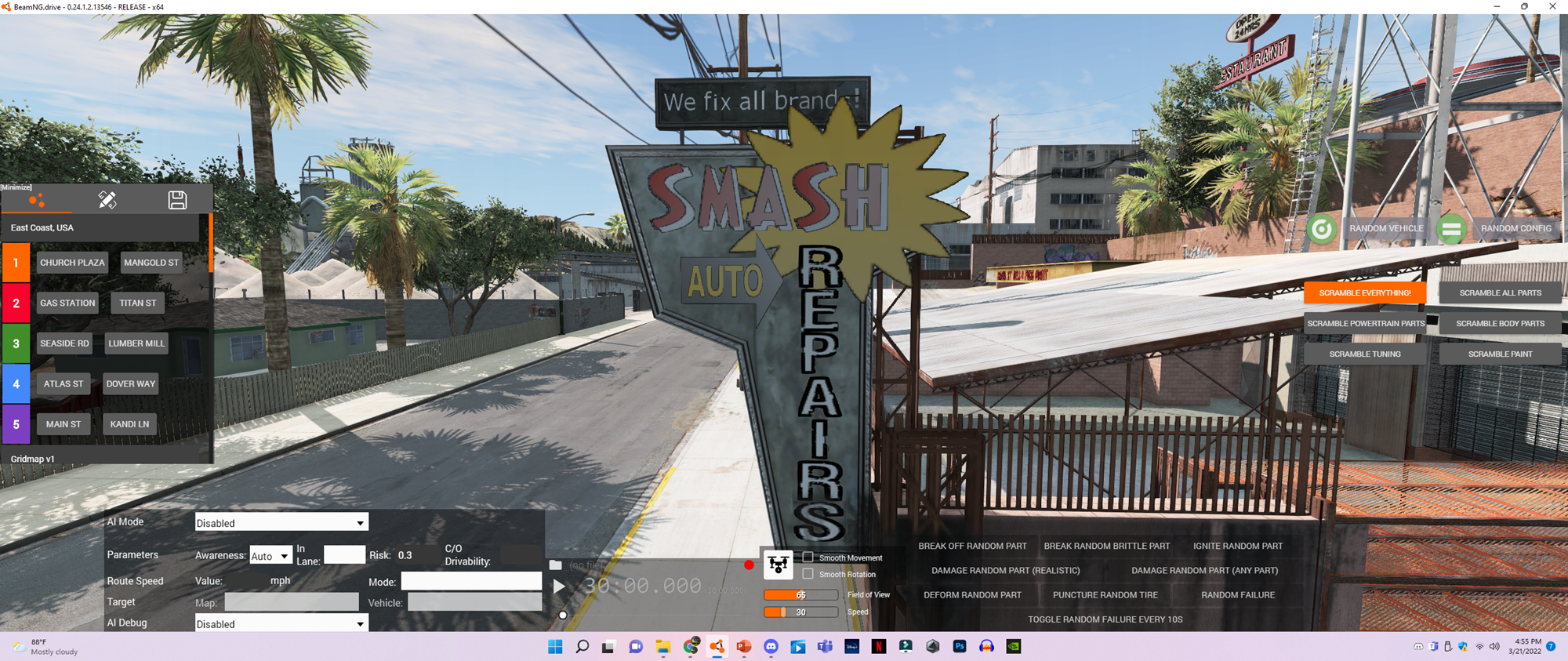The image size is (1568, 661).
Task: Select Kandi Ln location
Action: [x=129, y=424]
